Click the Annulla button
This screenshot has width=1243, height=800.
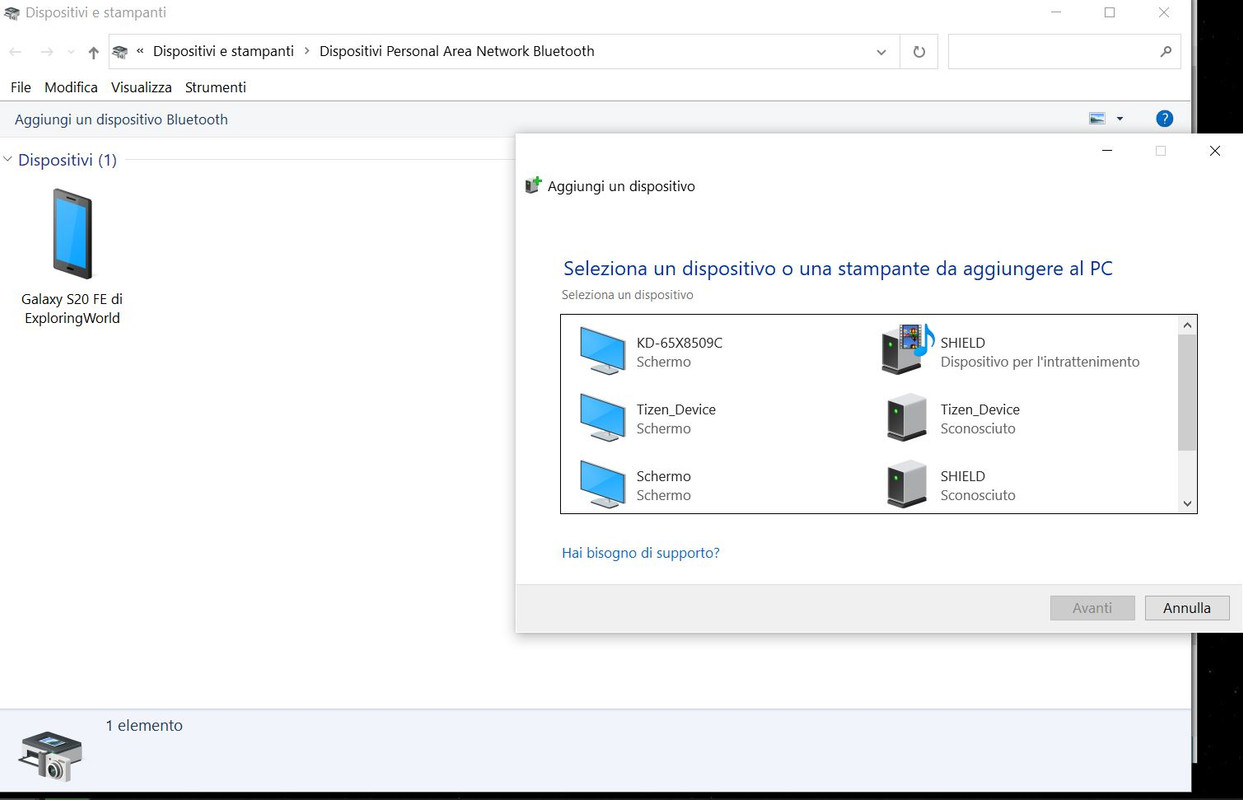(x=1187, y=608)
